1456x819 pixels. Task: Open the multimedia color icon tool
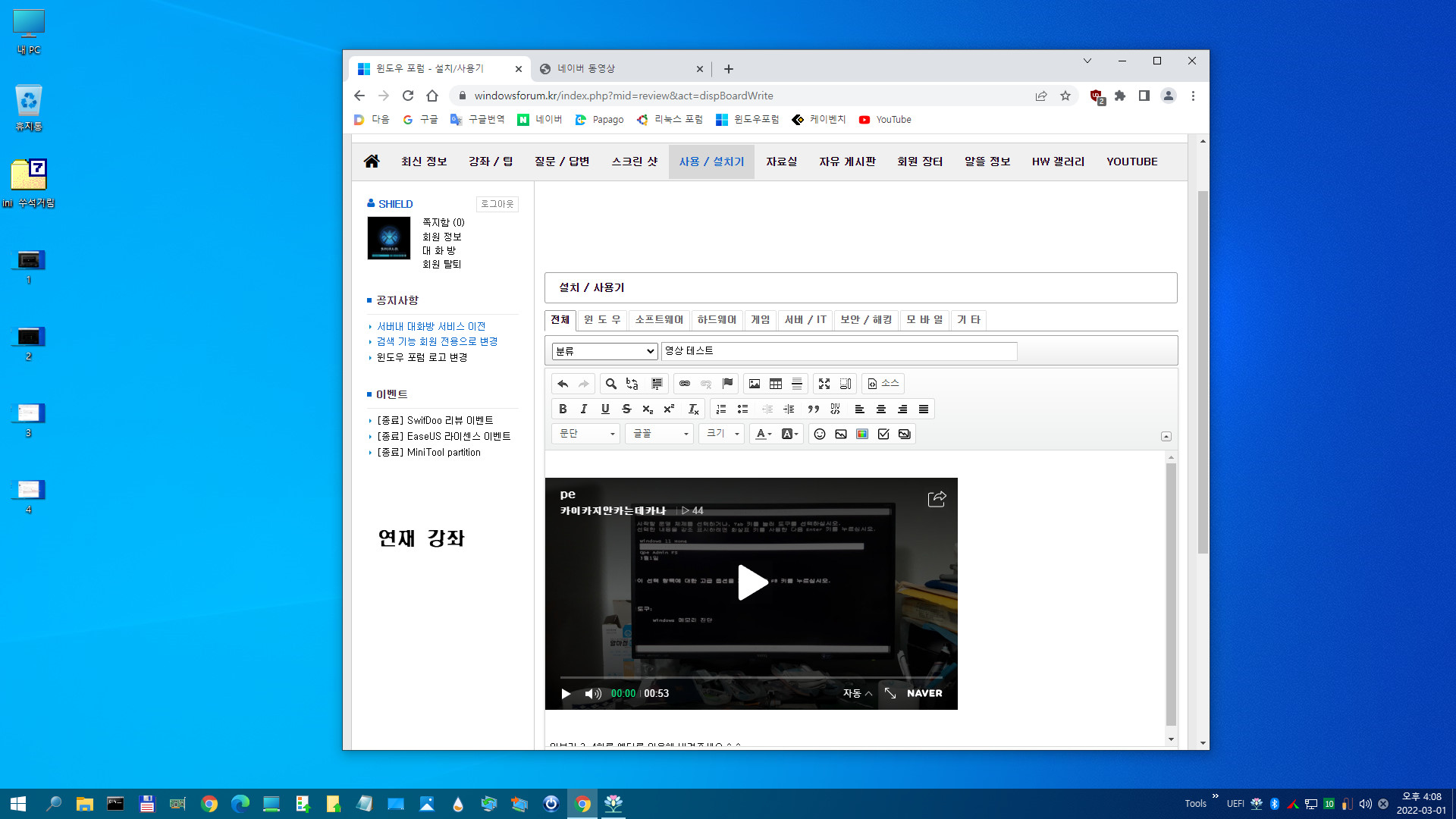[x=862, y=434]
